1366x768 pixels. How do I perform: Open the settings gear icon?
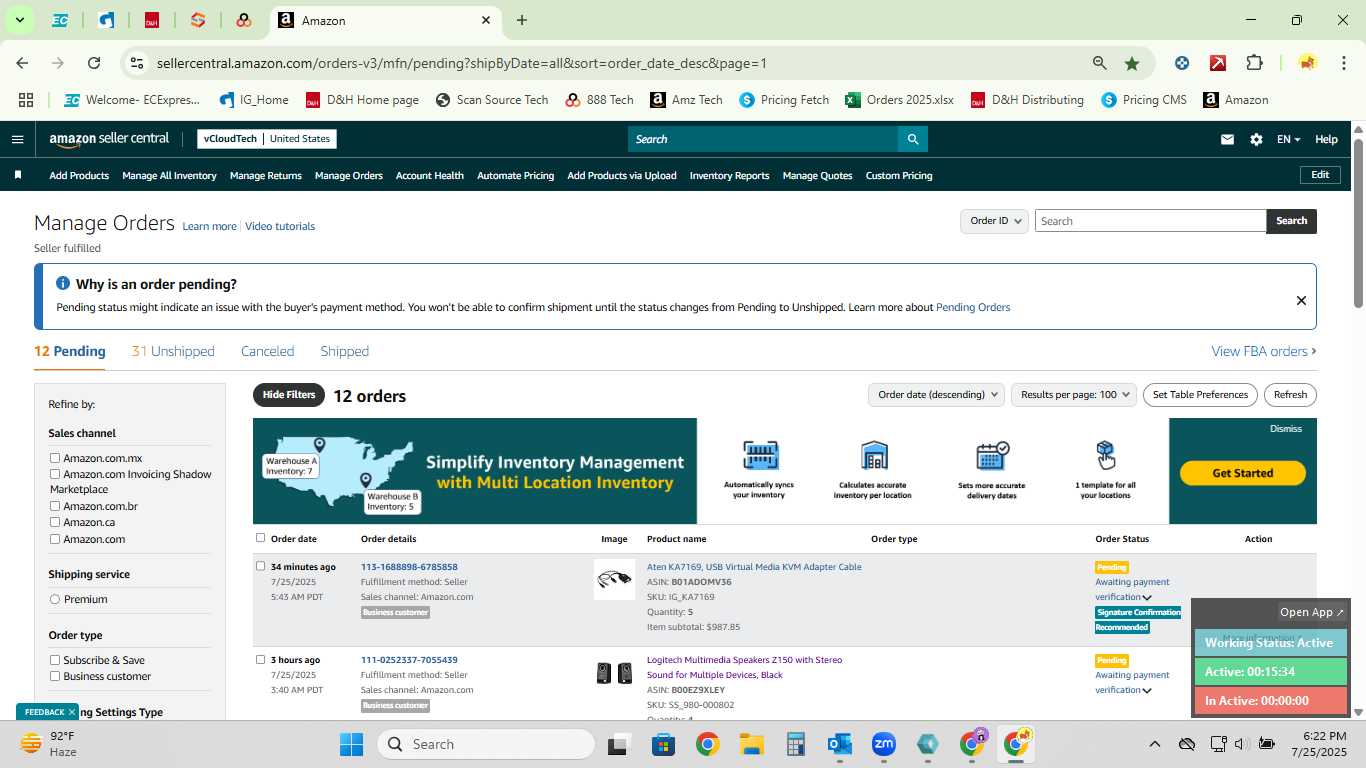[x=1256, y=139]
